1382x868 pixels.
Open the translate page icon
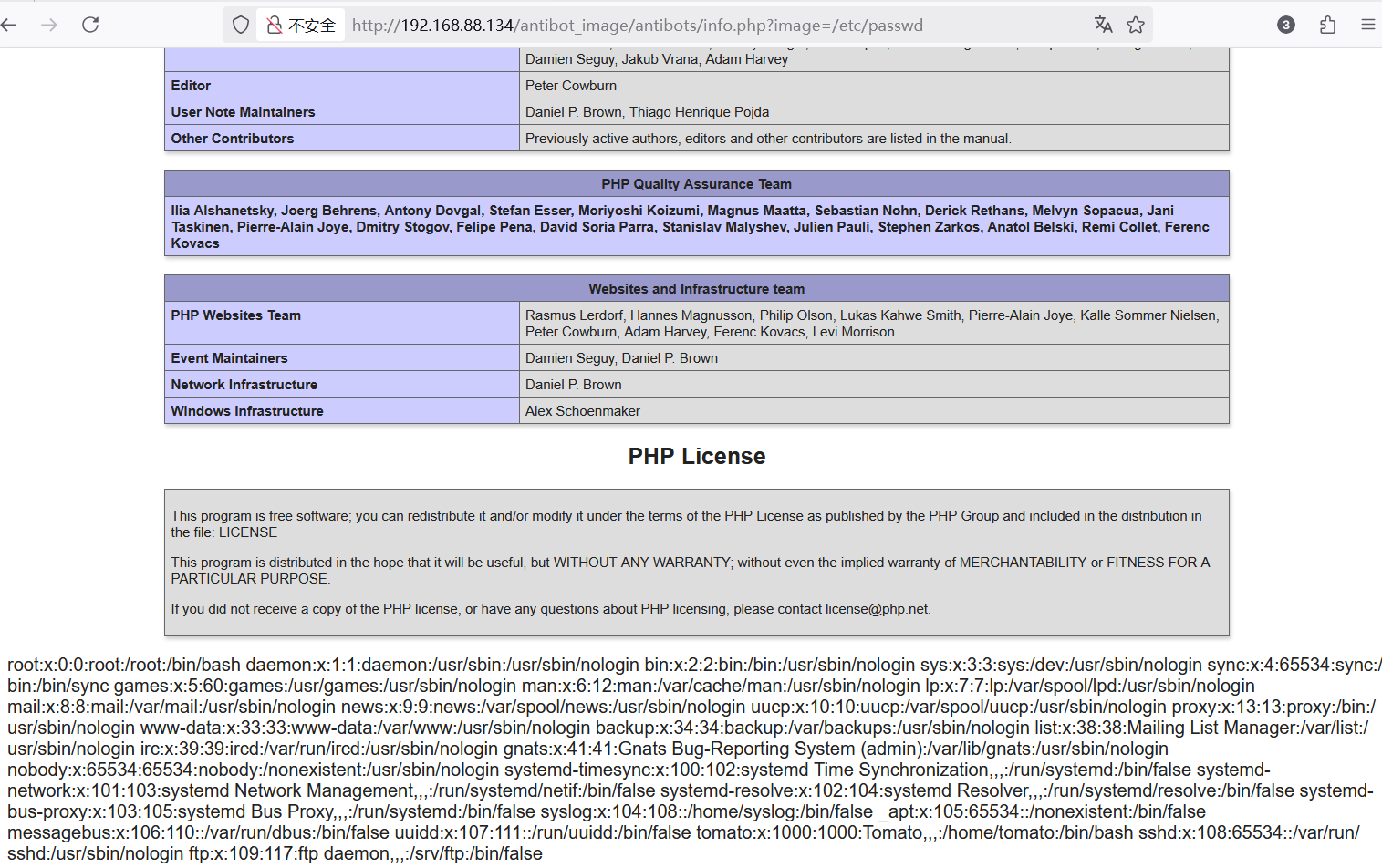pos(1103,25)
